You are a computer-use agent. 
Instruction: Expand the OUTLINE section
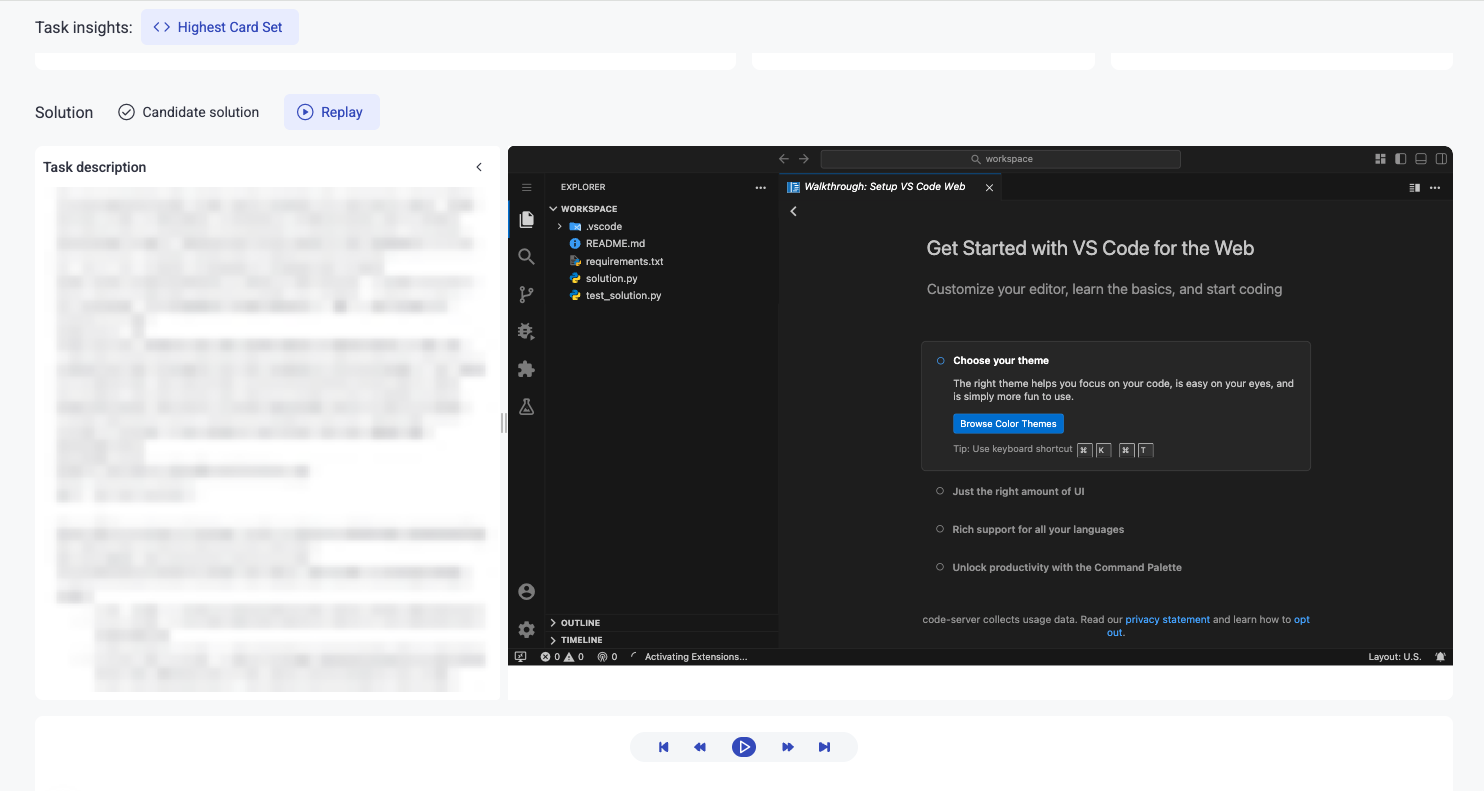[661, 623]
